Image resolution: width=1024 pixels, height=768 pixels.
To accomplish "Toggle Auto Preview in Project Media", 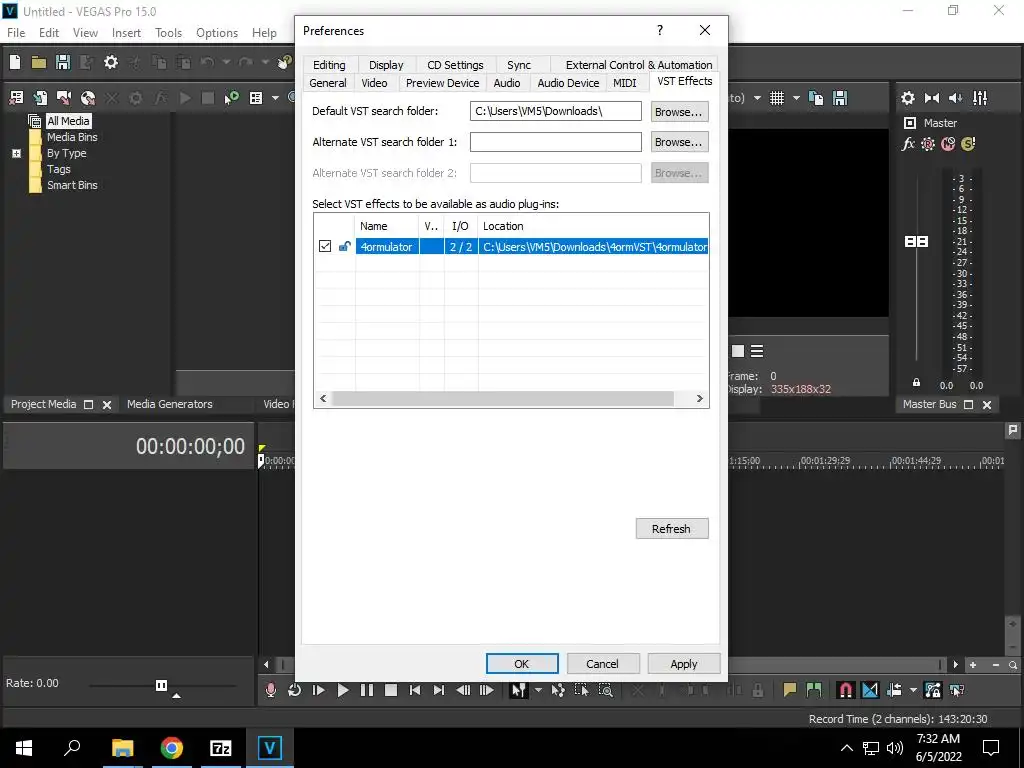I will coord(231,98).
